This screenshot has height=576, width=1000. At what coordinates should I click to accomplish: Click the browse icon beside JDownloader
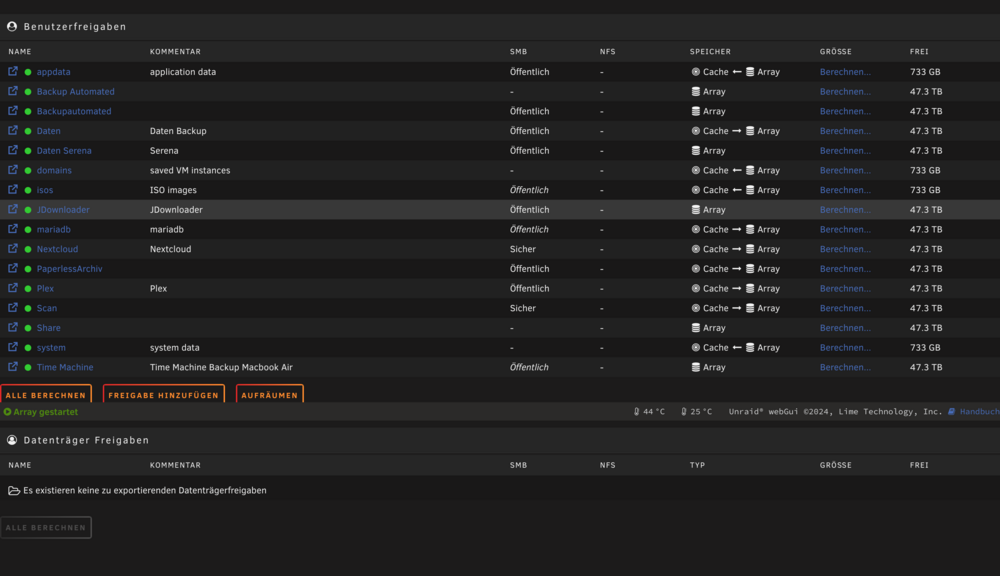[x=13, y=209]
